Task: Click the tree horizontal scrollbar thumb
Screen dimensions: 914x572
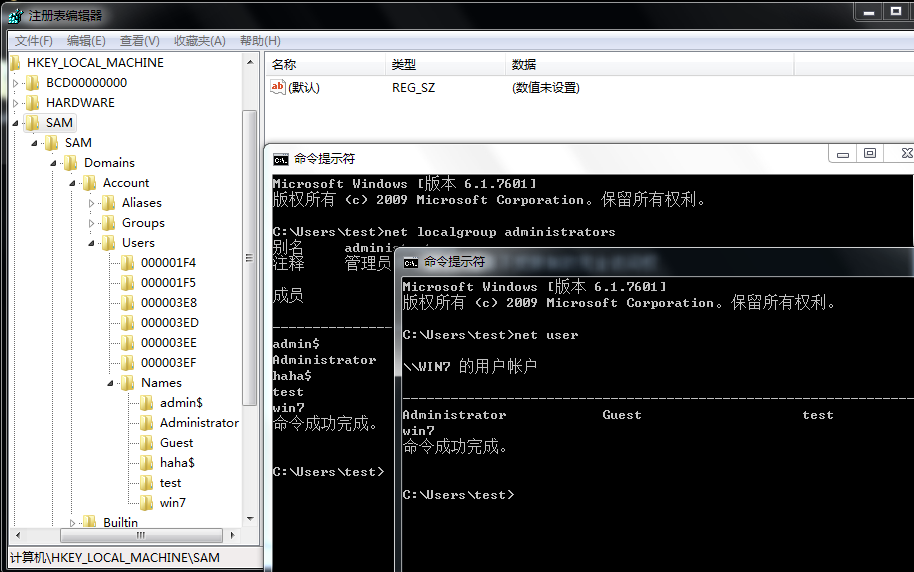Action: (141, 535)
